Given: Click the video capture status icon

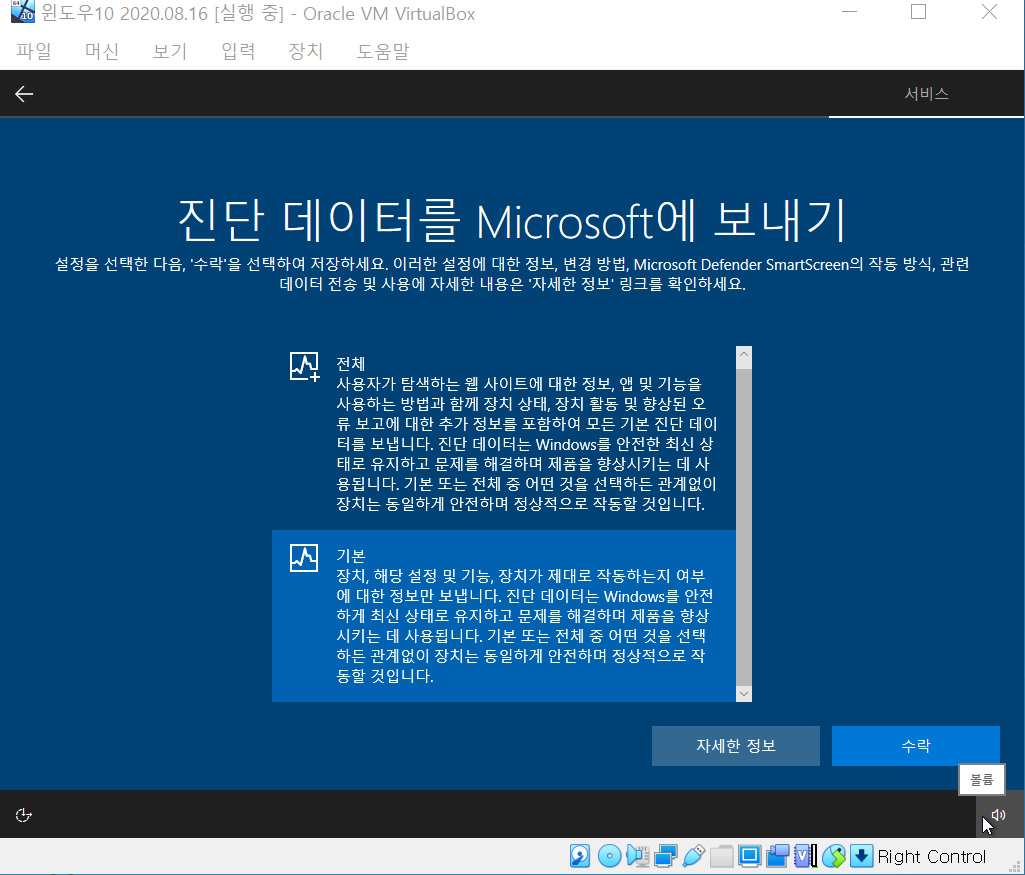Looking at the screenshot, I should tap(778, 856).
